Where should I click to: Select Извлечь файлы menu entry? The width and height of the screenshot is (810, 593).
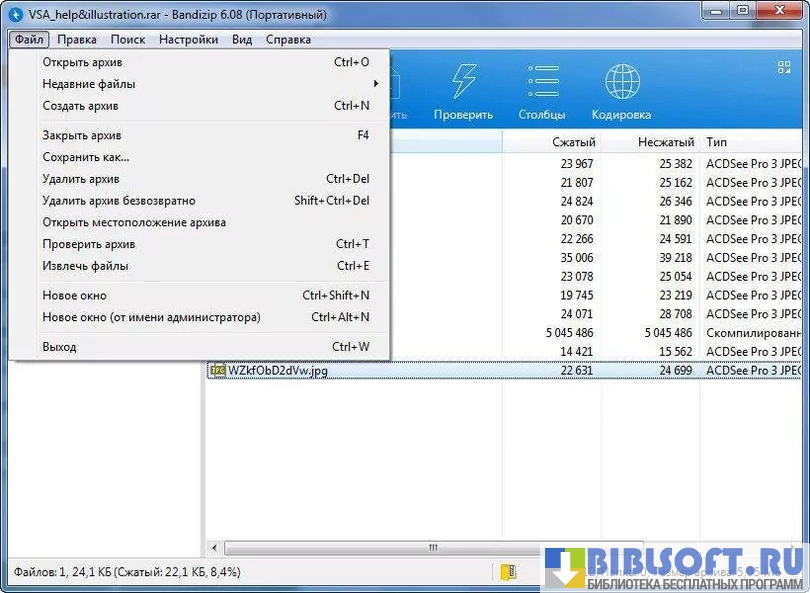click(x=85, y=266)
